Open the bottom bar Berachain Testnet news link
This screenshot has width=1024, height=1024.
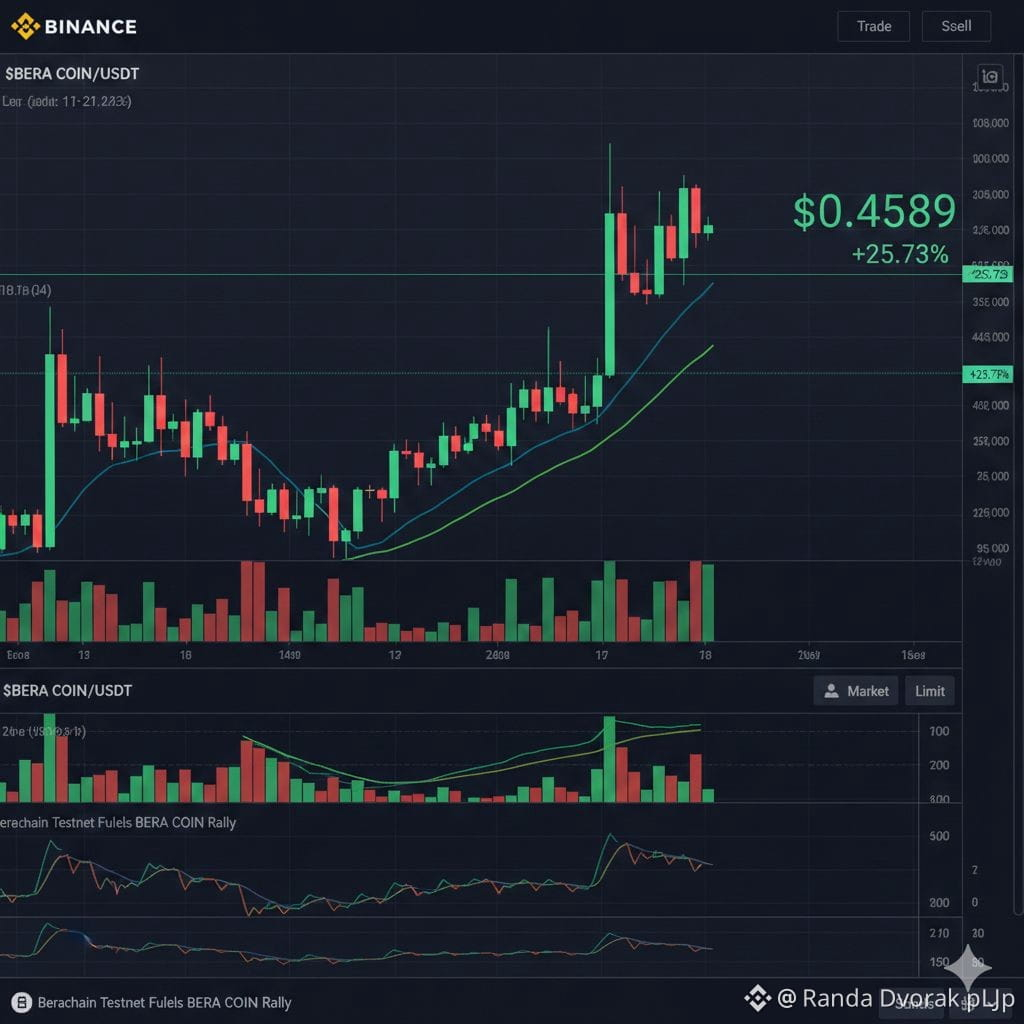[164, 1002]
